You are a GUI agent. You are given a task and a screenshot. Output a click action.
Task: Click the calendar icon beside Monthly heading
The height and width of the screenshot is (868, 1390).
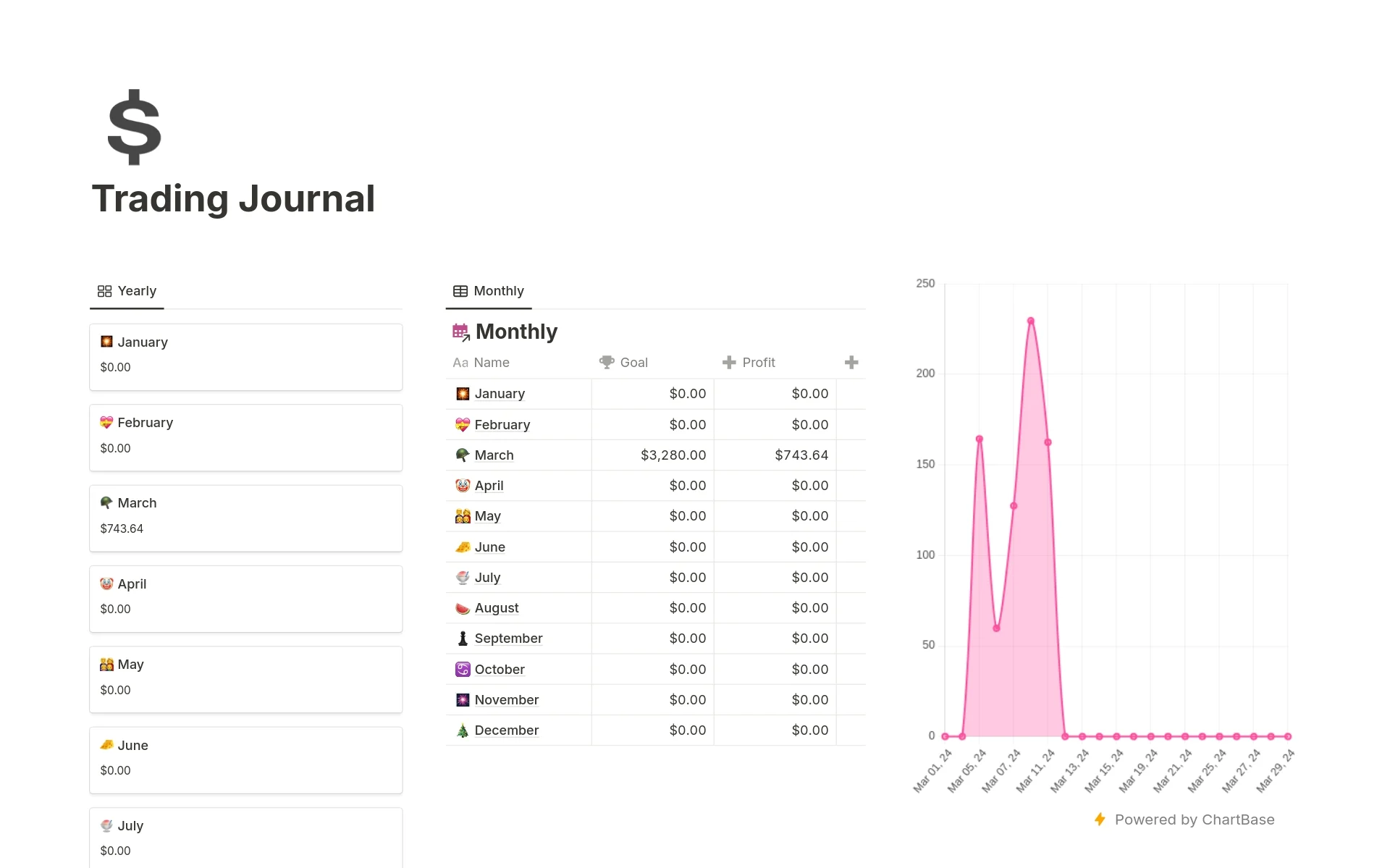[x=460, y=332]
